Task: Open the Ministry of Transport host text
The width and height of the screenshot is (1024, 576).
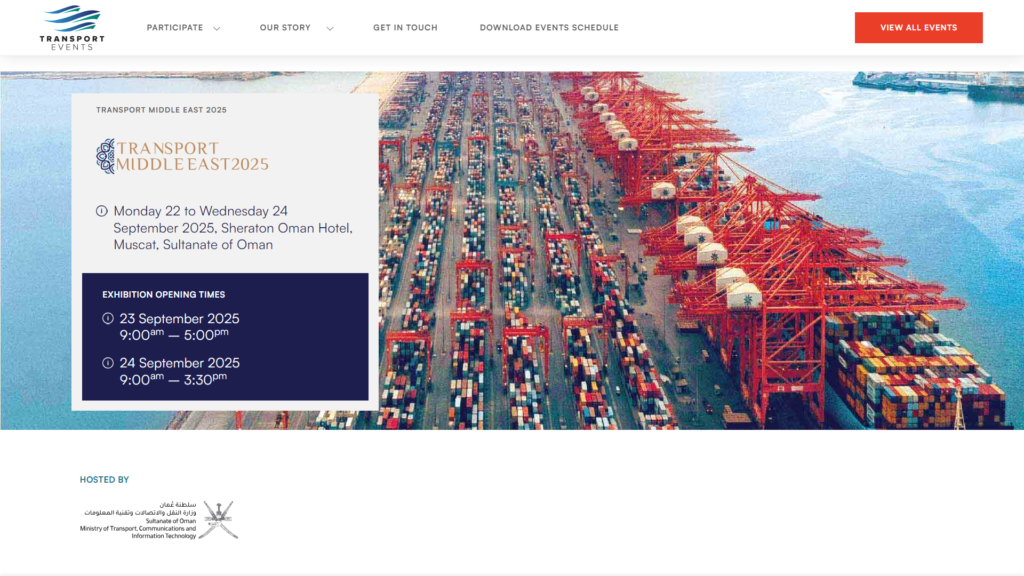Action: pos(138,520)
